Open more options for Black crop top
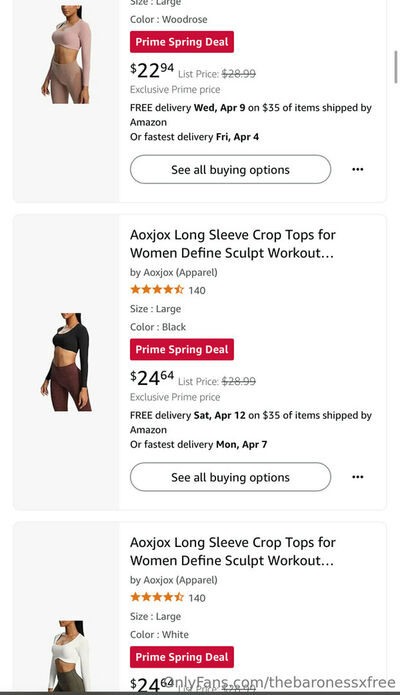This screenshot has height=695, width=400. pyautogui.click(x=357, y=477)
